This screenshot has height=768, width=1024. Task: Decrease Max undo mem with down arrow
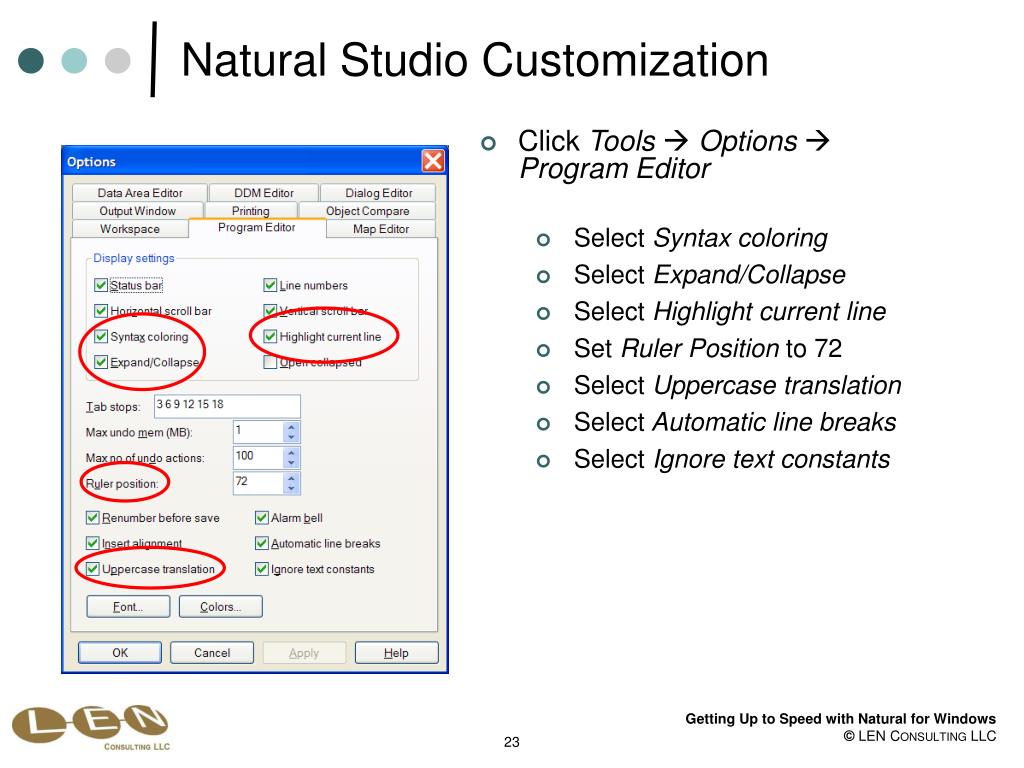(x=291, y=437)
